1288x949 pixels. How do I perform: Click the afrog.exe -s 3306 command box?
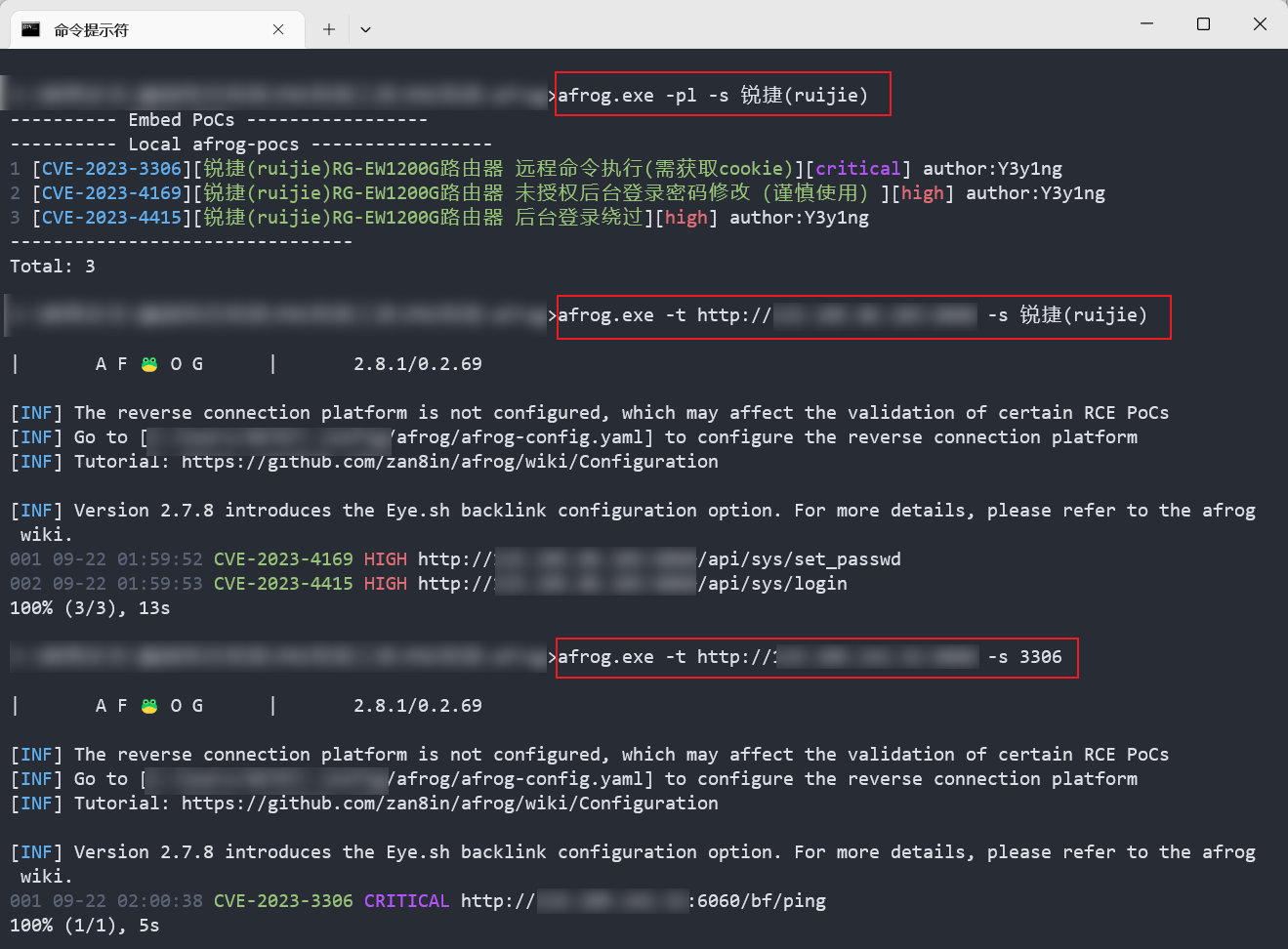(816, 657)
